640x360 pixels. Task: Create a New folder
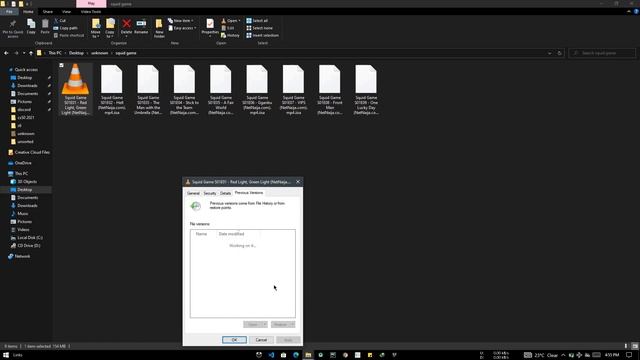tap(159, 29)
